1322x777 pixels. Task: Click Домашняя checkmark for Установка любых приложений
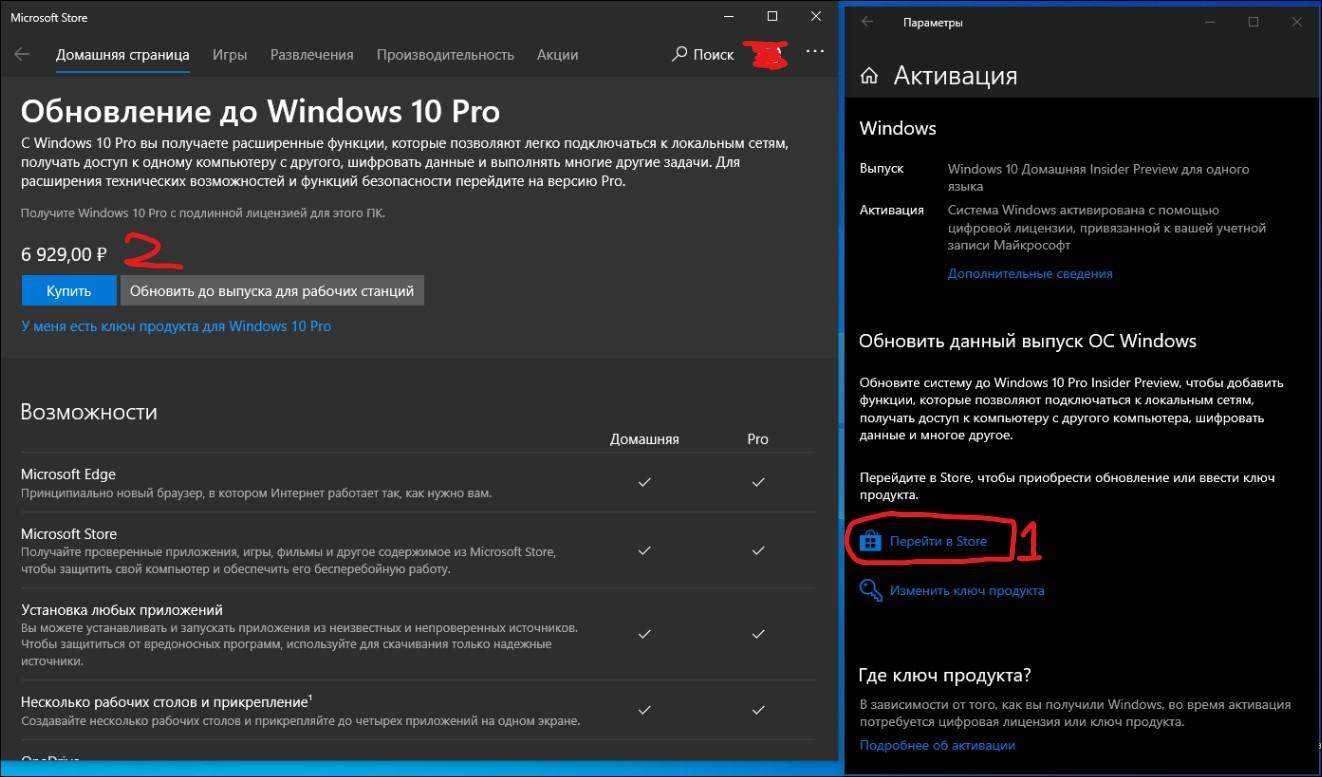click(x=644, y=634)
